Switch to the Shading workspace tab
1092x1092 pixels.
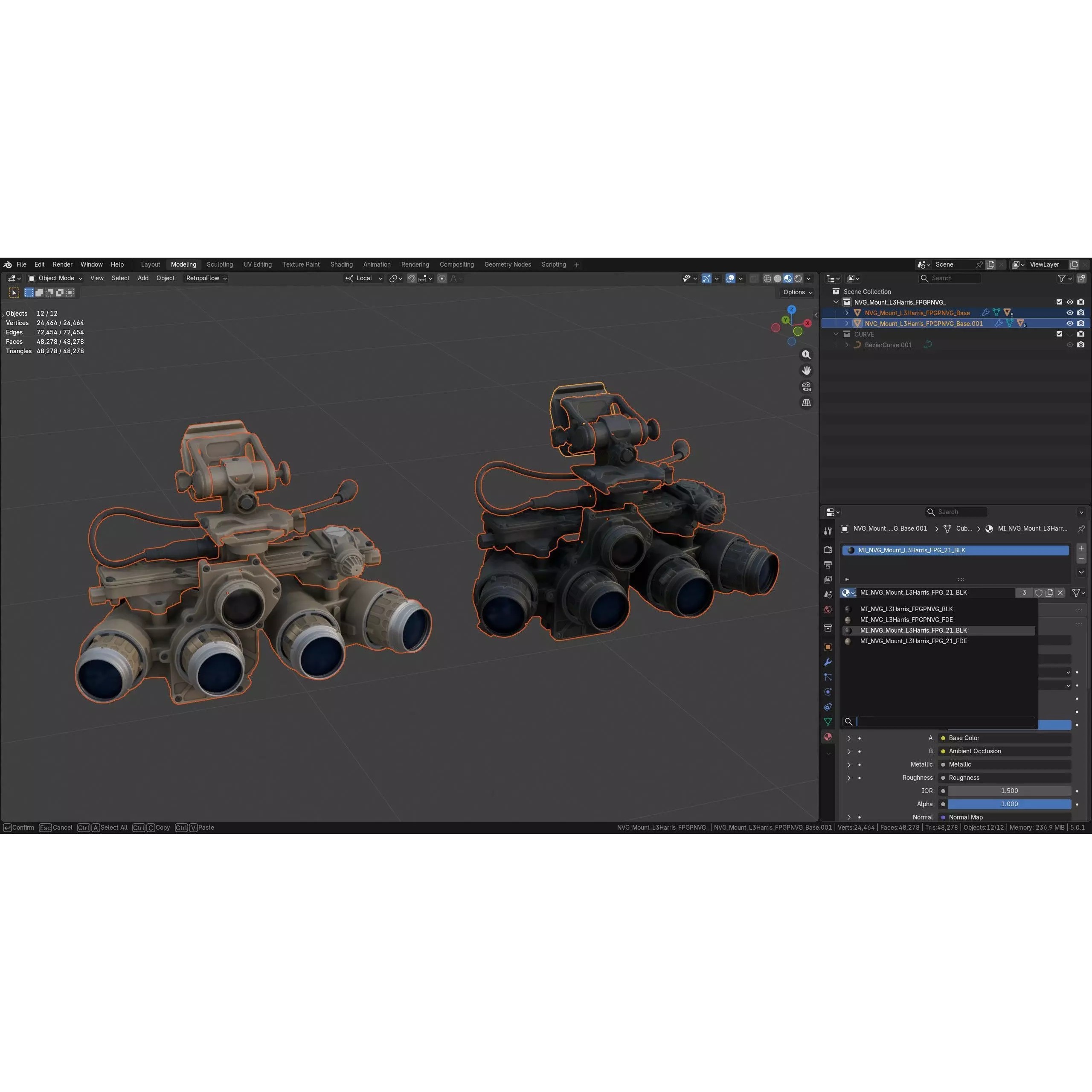341,264
